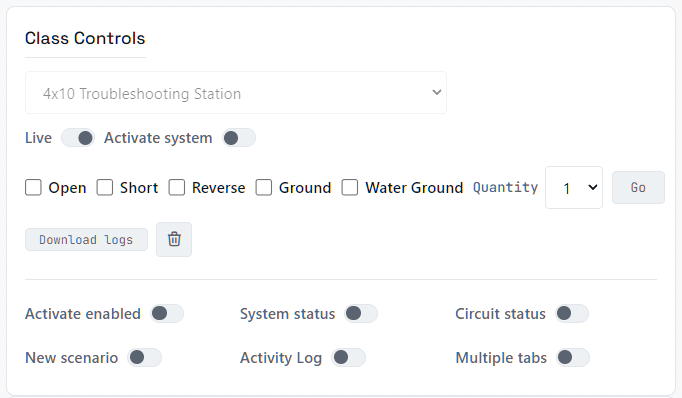Toggle the Activate system switch

click(239, 138)
